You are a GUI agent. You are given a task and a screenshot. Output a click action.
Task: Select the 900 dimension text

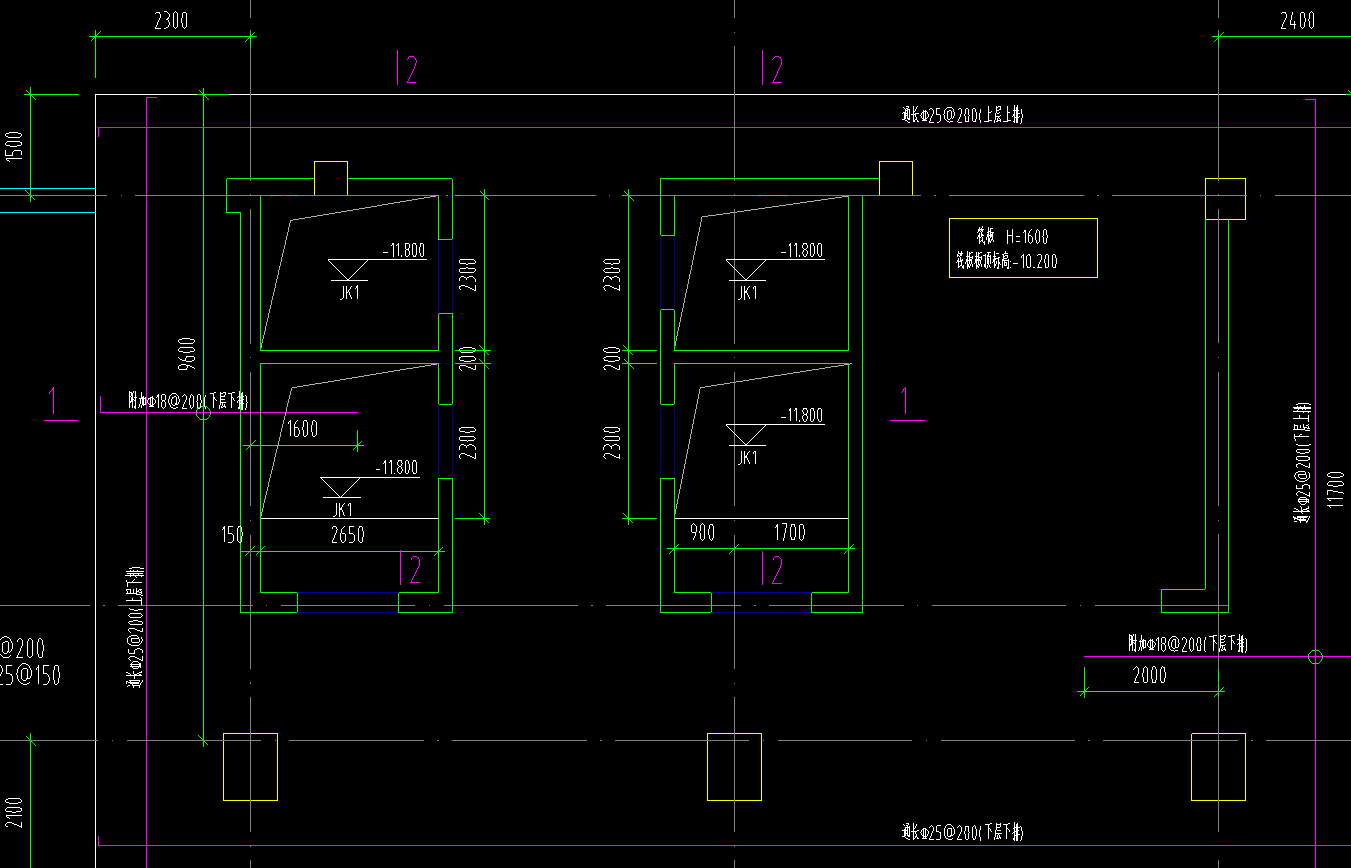(703, 533)
